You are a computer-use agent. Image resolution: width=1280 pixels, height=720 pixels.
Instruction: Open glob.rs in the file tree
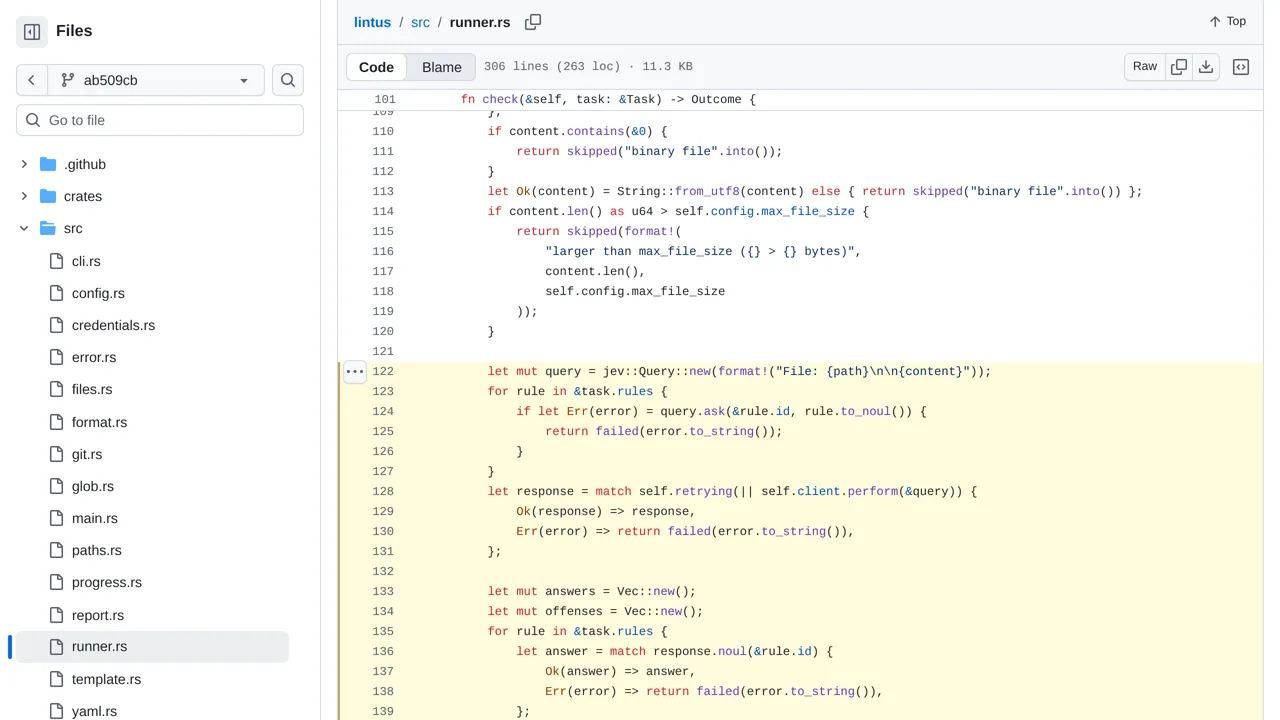pyautogui.click(x=93, y=486)
